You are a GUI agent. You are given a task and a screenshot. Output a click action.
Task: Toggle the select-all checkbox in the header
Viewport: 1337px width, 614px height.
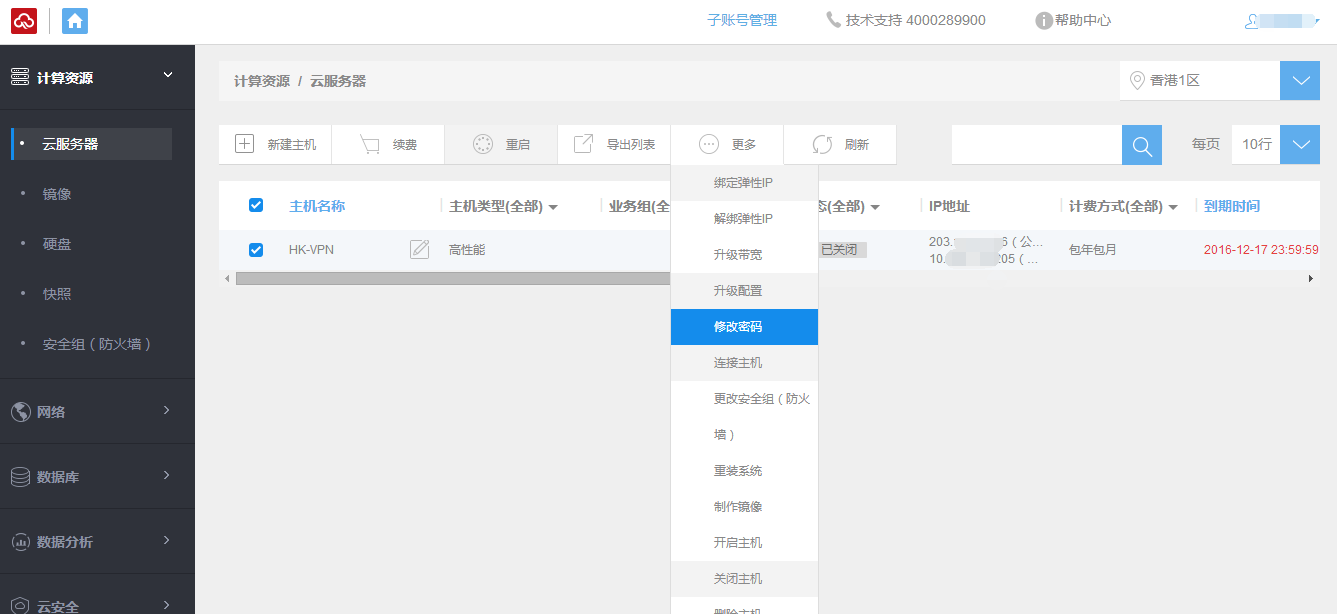point(256,205)
